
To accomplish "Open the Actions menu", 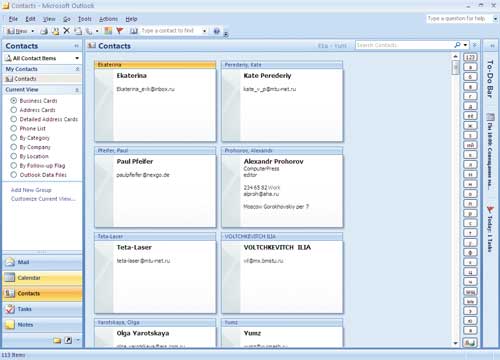I will pos(108,19).
